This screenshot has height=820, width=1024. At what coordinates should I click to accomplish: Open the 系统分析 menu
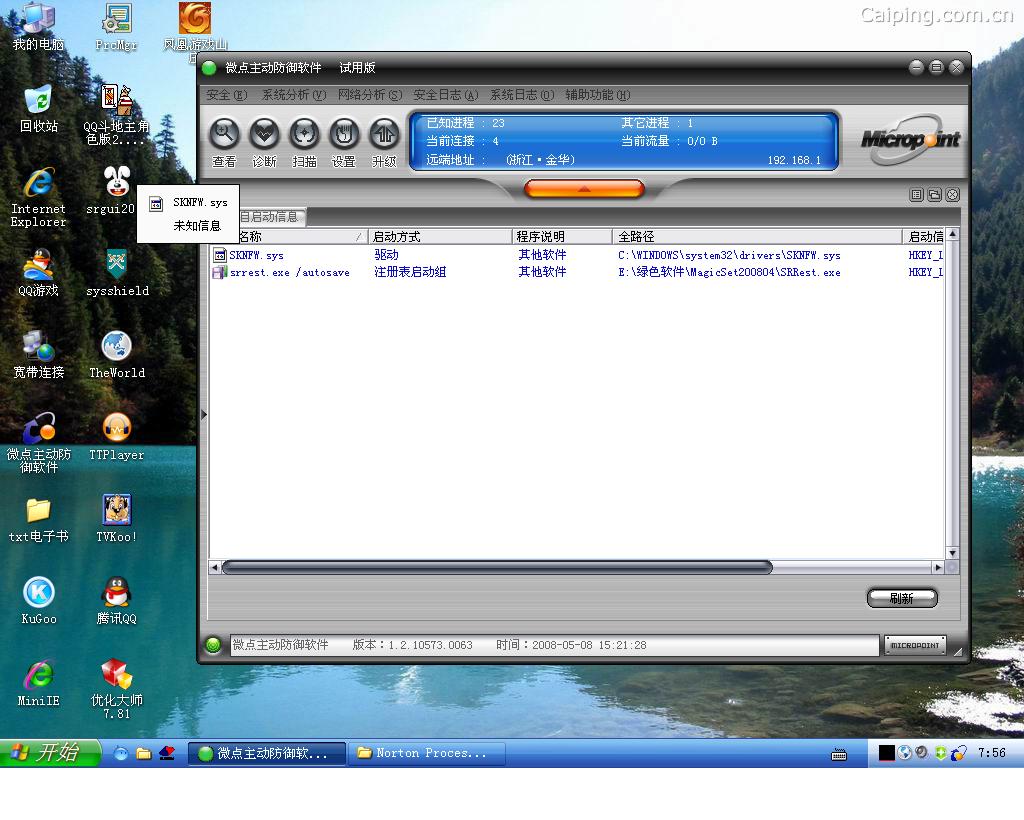pos(294,95)
